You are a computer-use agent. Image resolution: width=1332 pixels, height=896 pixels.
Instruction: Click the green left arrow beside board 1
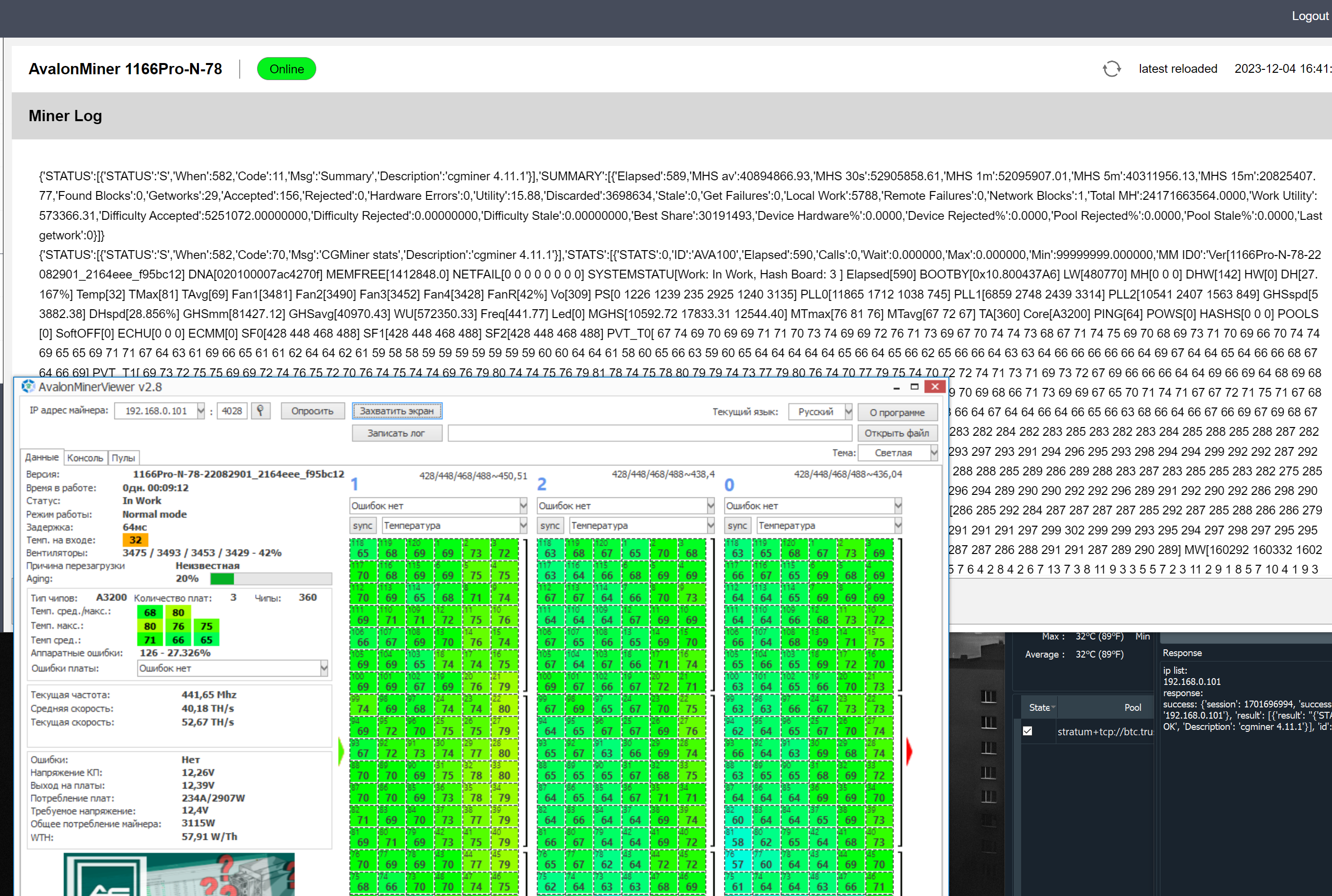(x=341, y=751)
